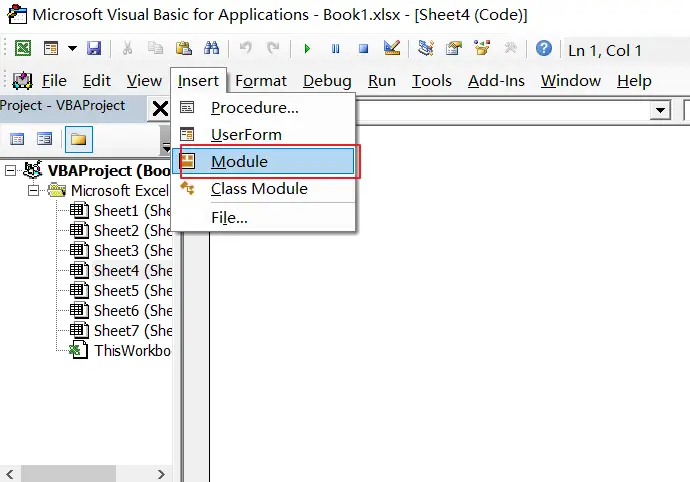Choose Class Module from Insert menu

pyautogui.click(x=263, y=188)
